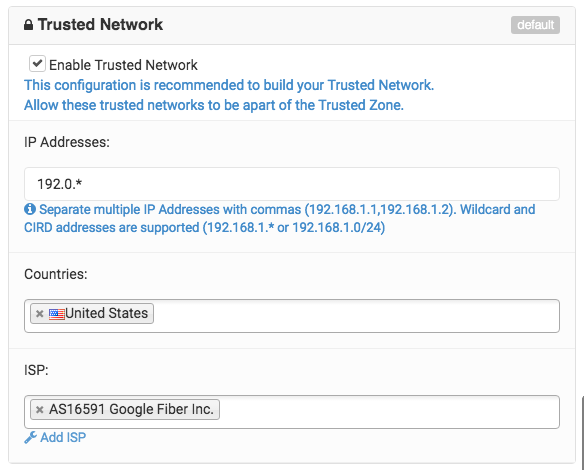Click the ISP label
Screen dimensions: 584x470
[36, 370]
